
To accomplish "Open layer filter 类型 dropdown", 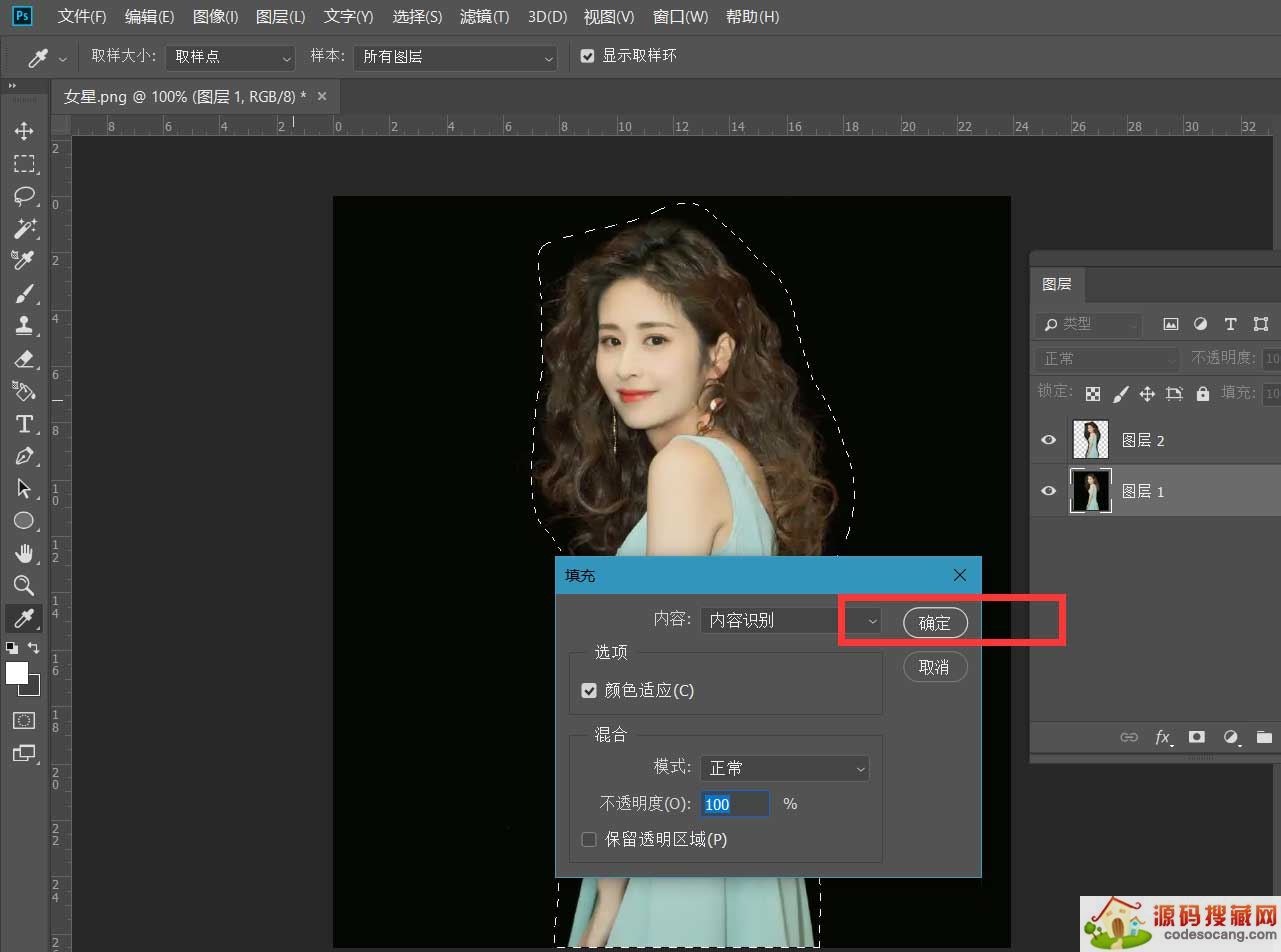I will pyautogui.click(x=1089, y=324).
